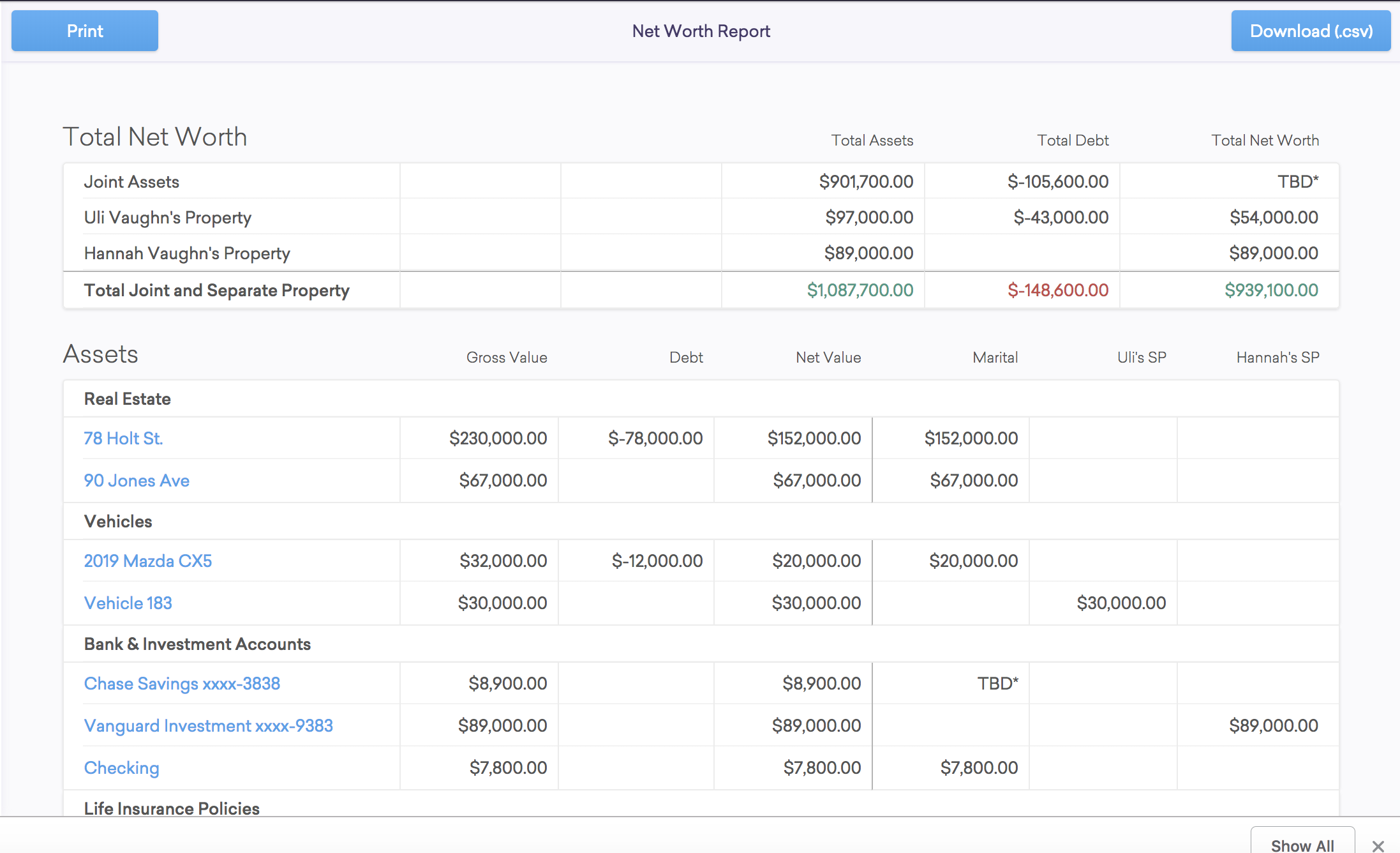The height and width of the screenshot is (853, 1400).
Task: Click the $54,000.00 Uli net worth value
Action: 1274,217
